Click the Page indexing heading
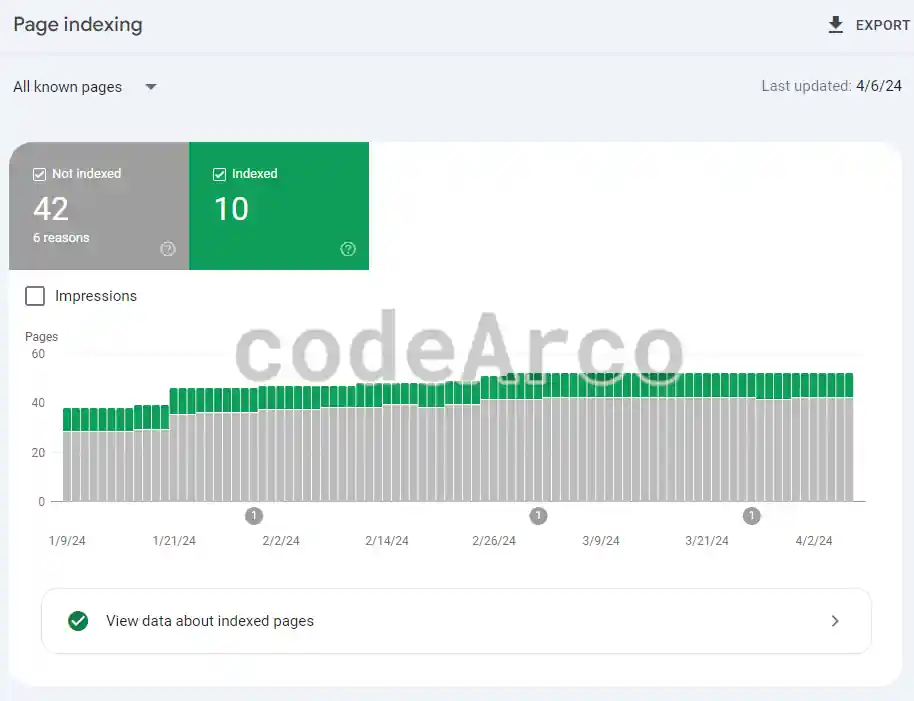Screen dimensions: 914x701 [x=78, y=24]
